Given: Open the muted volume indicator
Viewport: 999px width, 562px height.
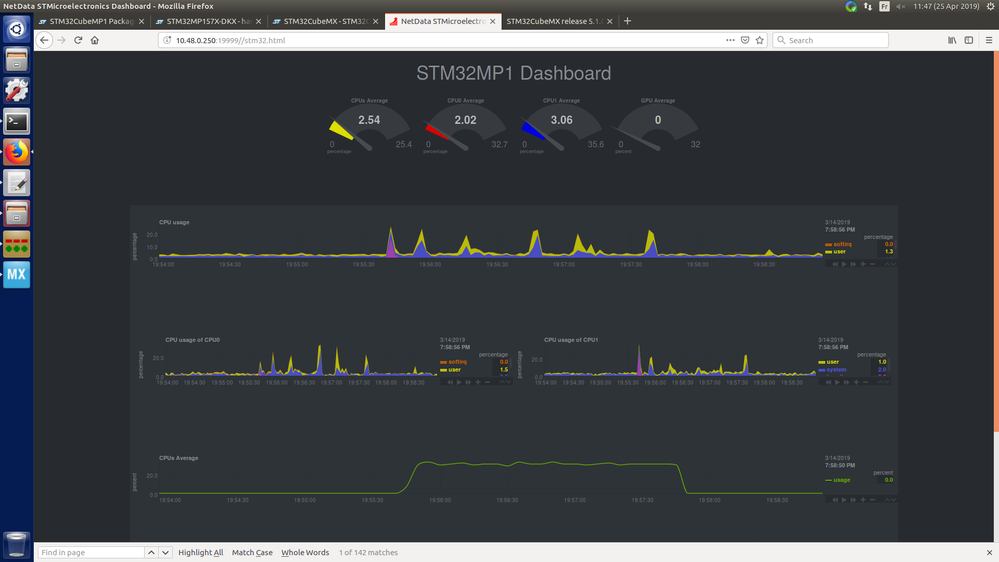Looking at the screenshot, I should [900, 6].
